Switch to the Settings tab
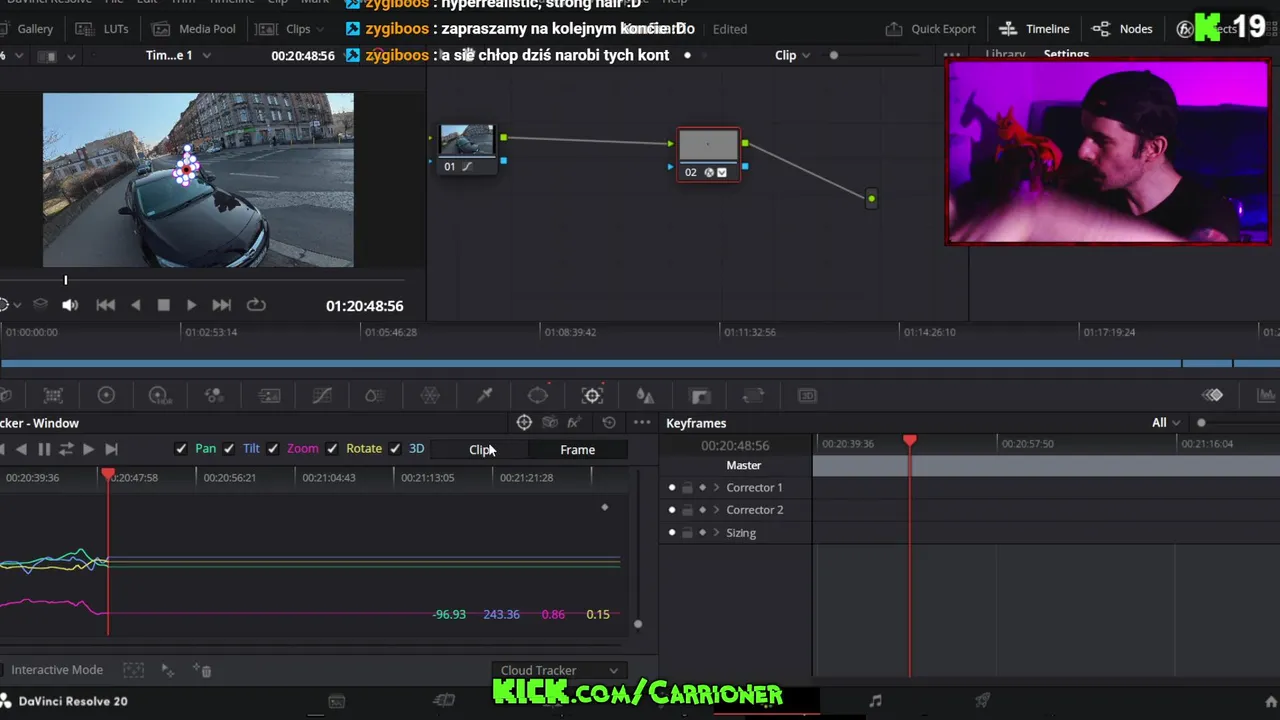The width and height of the screenshot is (1280, 720). point(1066,55)
